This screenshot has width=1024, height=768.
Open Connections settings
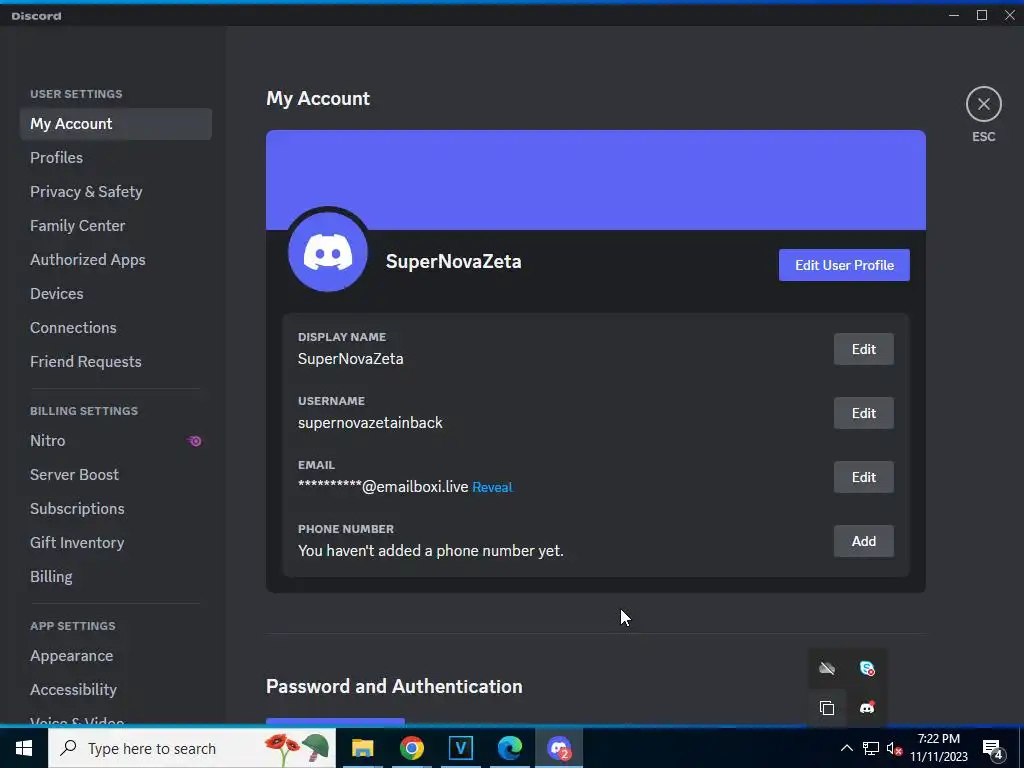tap(116, 328)
